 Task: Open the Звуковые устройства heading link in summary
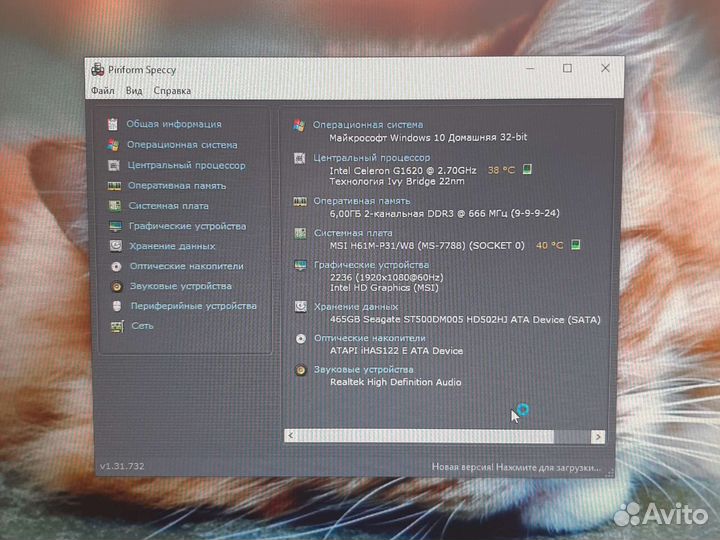[x=364, y=369]
